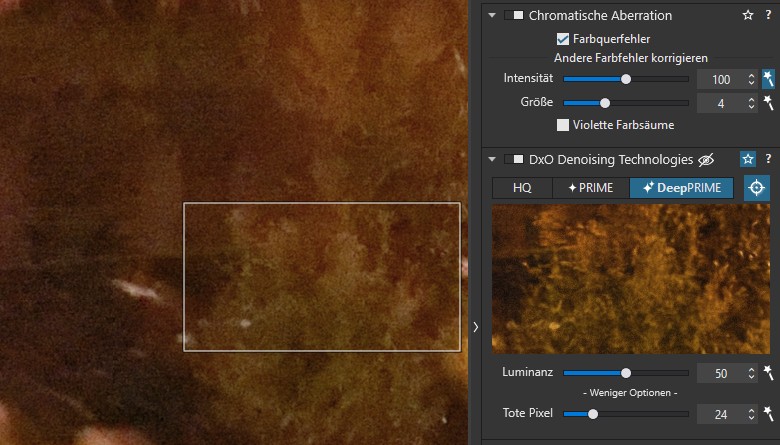Click star icon in DxO Denoising header
The image size is (780, 445).
tap(747, 159)
